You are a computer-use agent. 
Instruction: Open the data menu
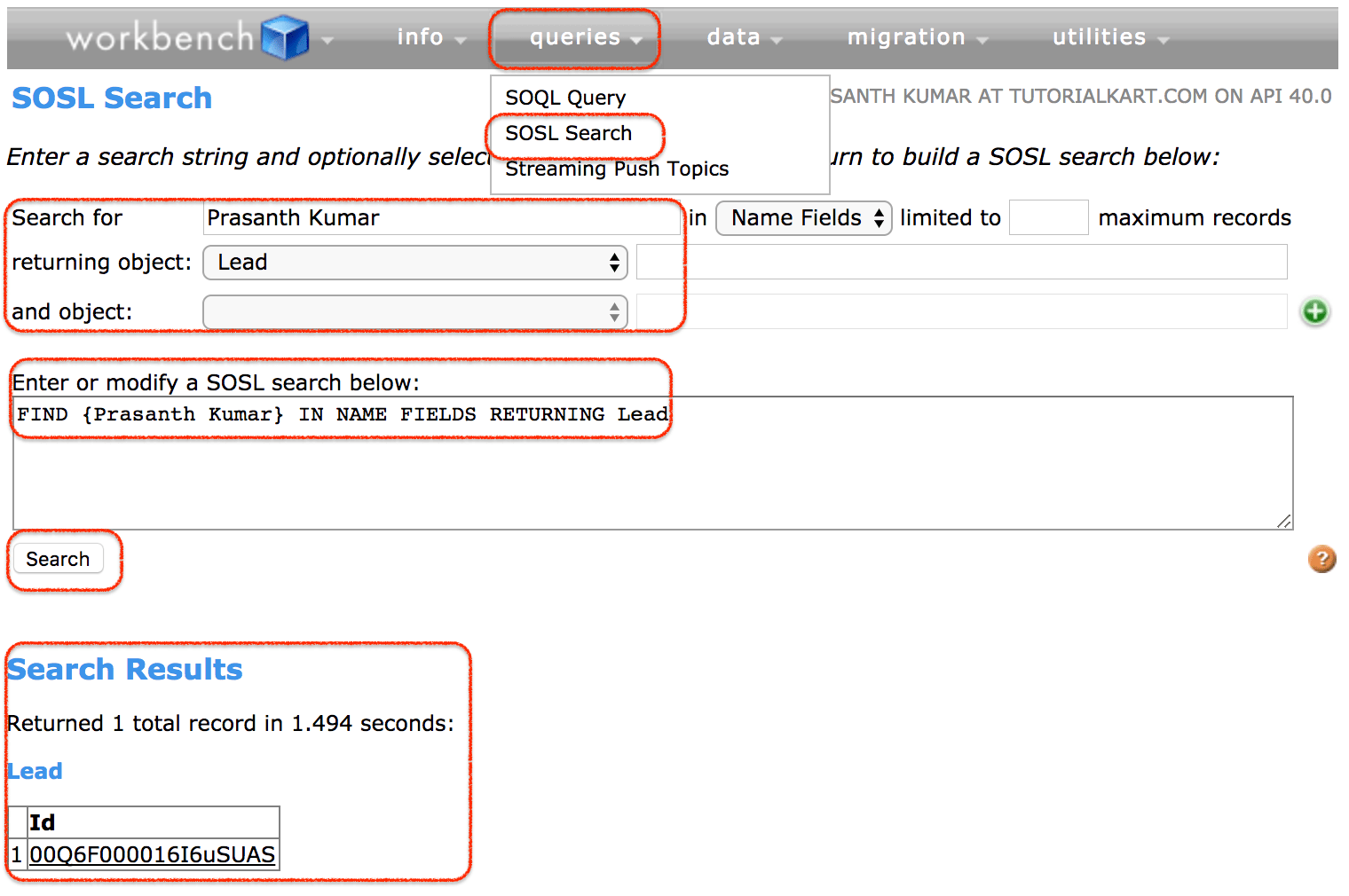pos(735,37)
